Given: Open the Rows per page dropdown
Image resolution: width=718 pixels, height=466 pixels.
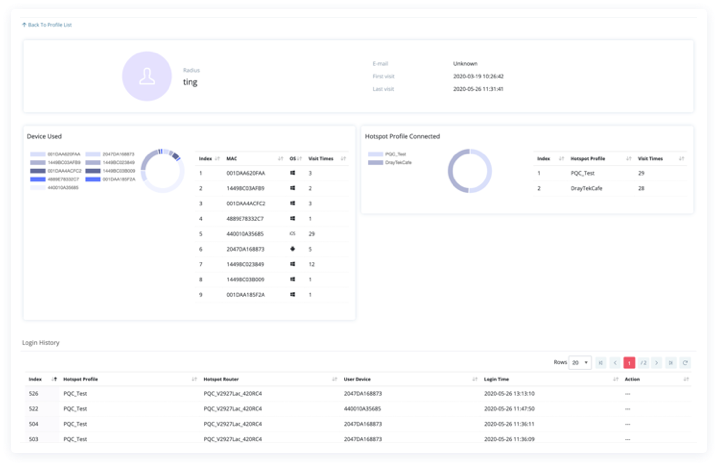Looking at the screenshot, I should pyautogui.click(x=579, y=362).
